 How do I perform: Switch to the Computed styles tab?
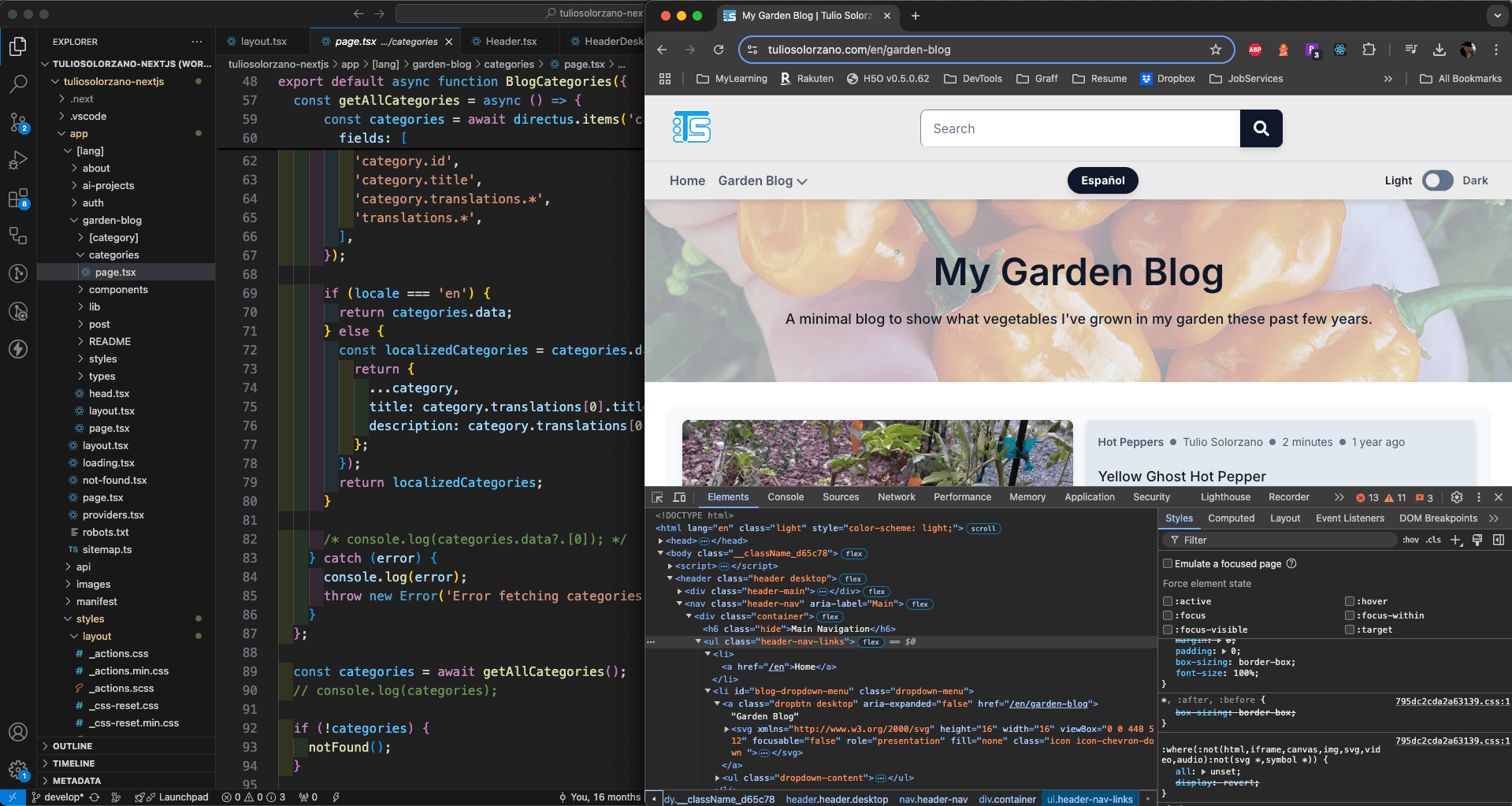pos(1231,518)
